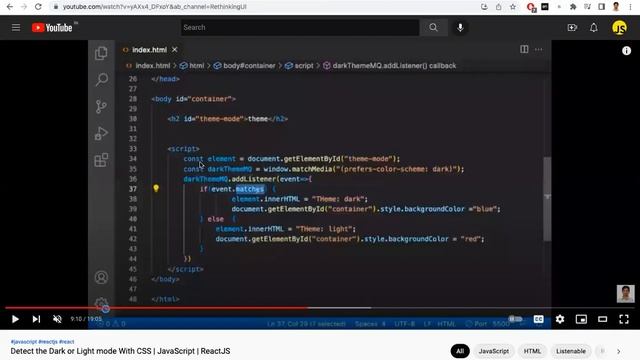Click VS Code Explorer icon in video

point(101,53)
